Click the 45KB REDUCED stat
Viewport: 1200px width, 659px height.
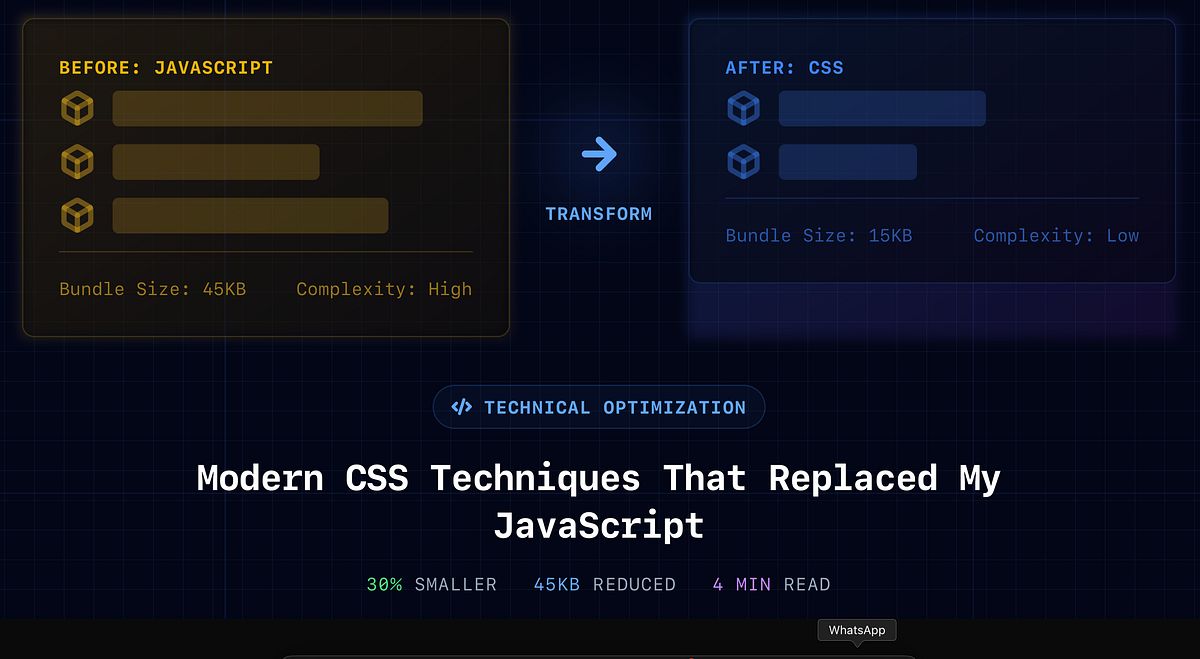(604, 584)
